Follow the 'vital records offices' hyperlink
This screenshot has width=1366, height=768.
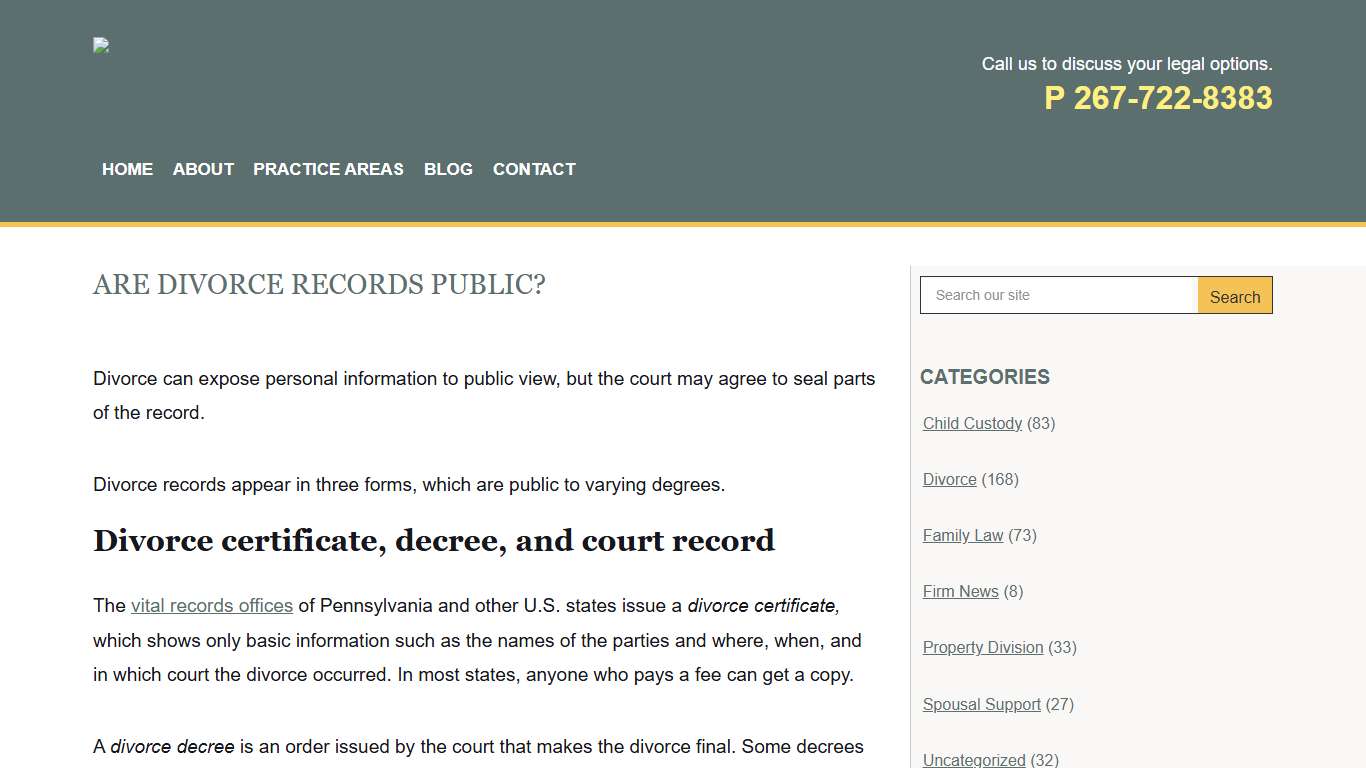coord(211,605)
